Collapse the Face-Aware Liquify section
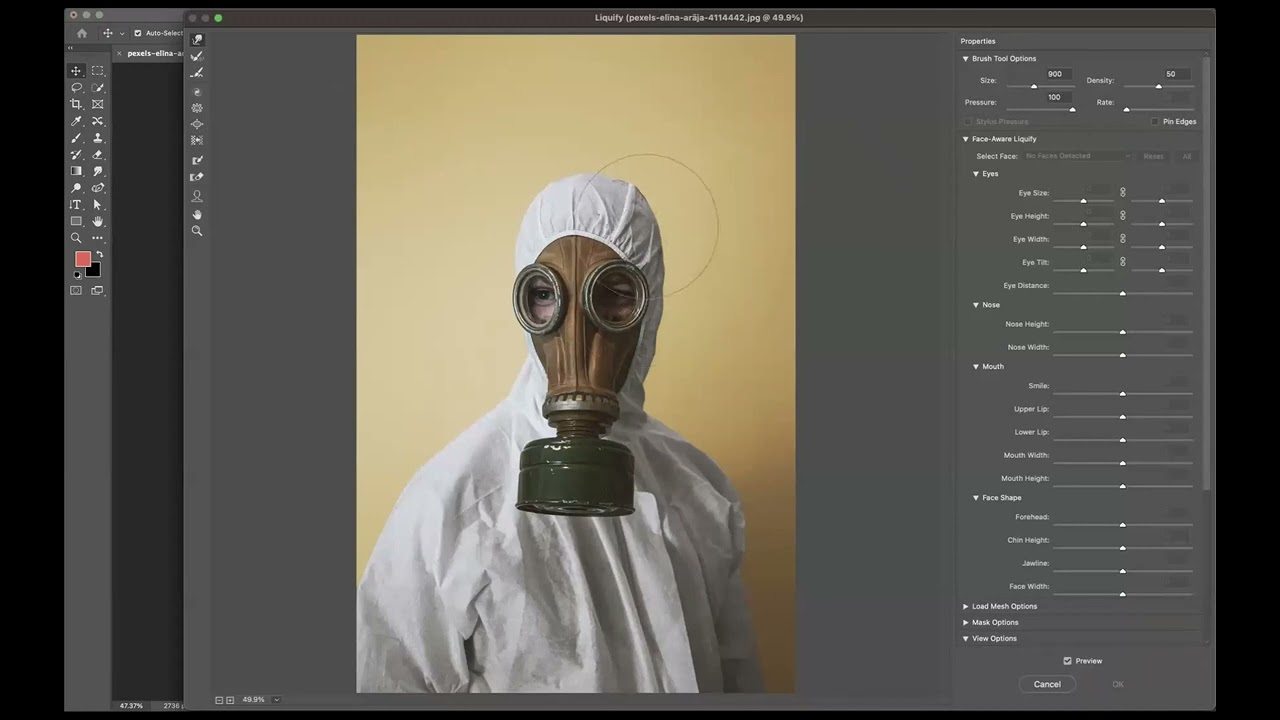This screenshot has width=1280, height=720. tap(966, 139)
